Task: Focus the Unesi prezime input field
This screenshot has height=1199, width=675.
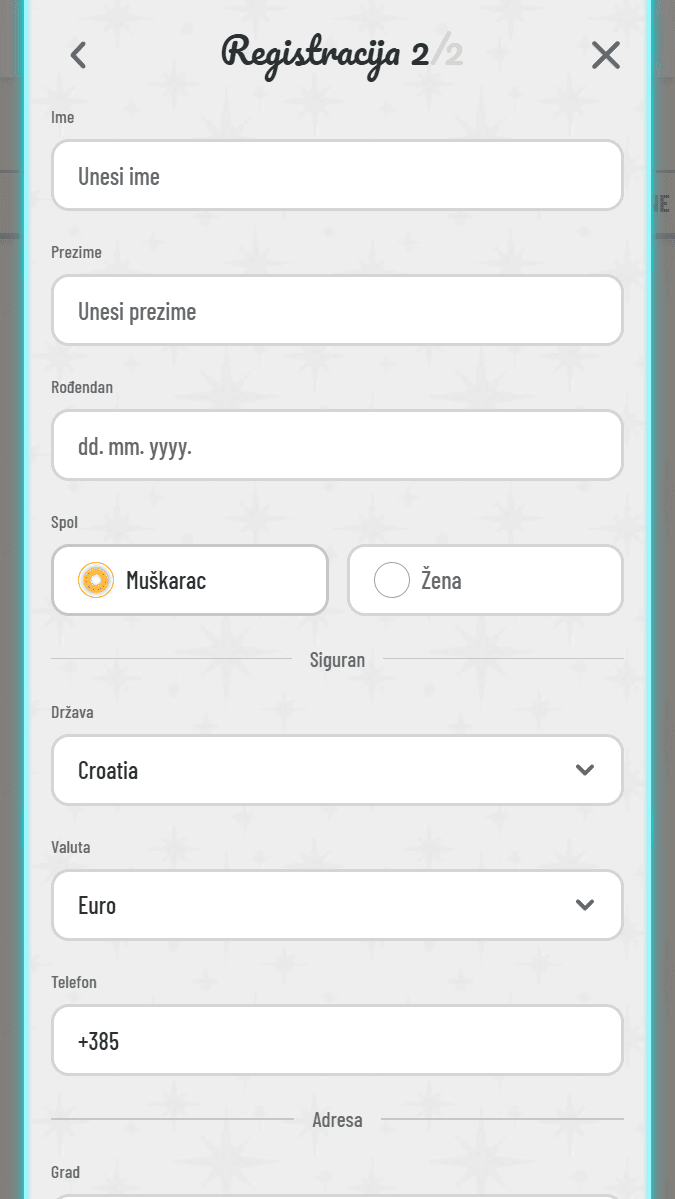Action: click(x=337, y=311)
